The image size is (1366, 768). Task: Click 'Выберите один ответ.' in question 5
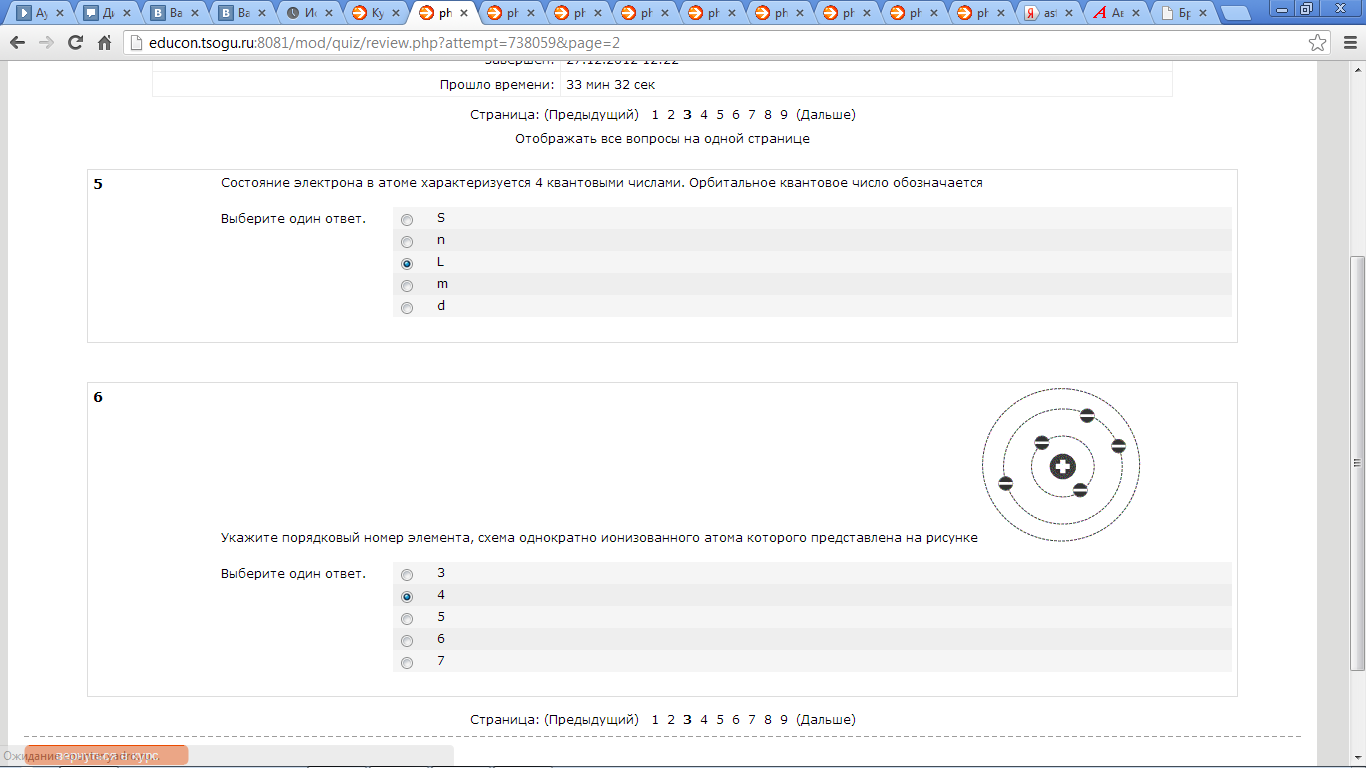point(293,219)
